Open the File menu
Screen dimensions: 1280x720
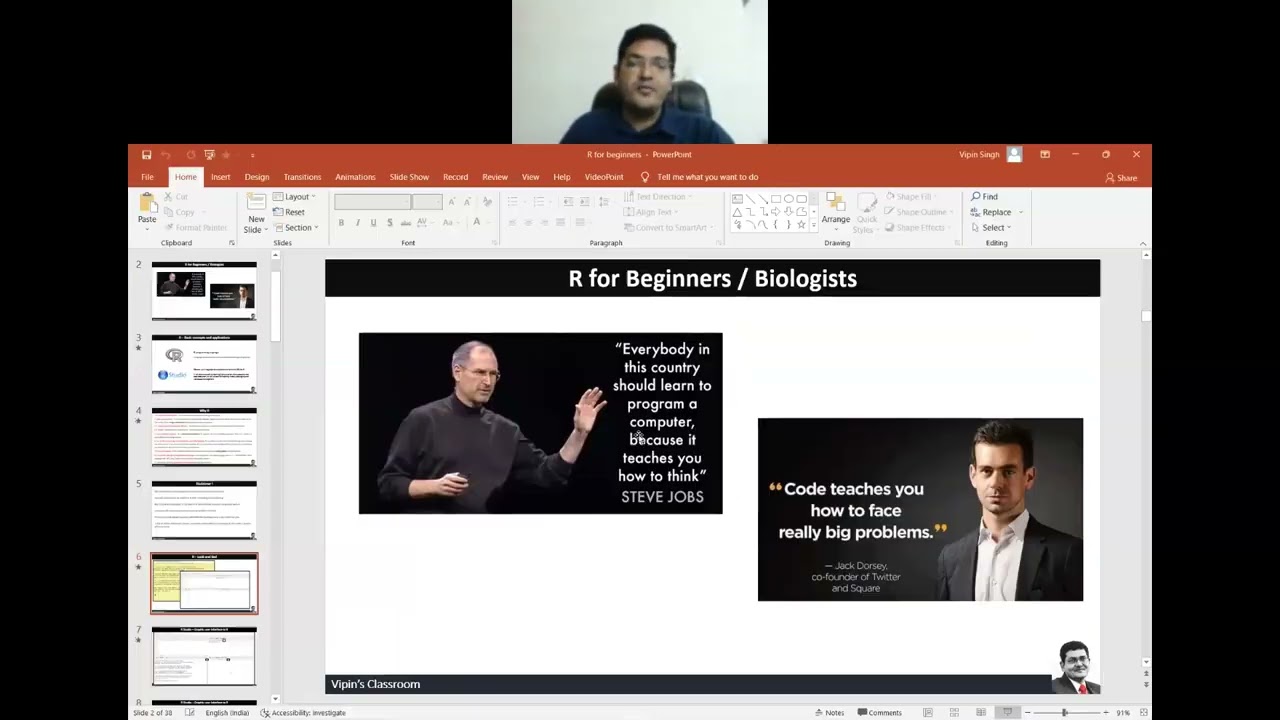[x=147, y=177]
